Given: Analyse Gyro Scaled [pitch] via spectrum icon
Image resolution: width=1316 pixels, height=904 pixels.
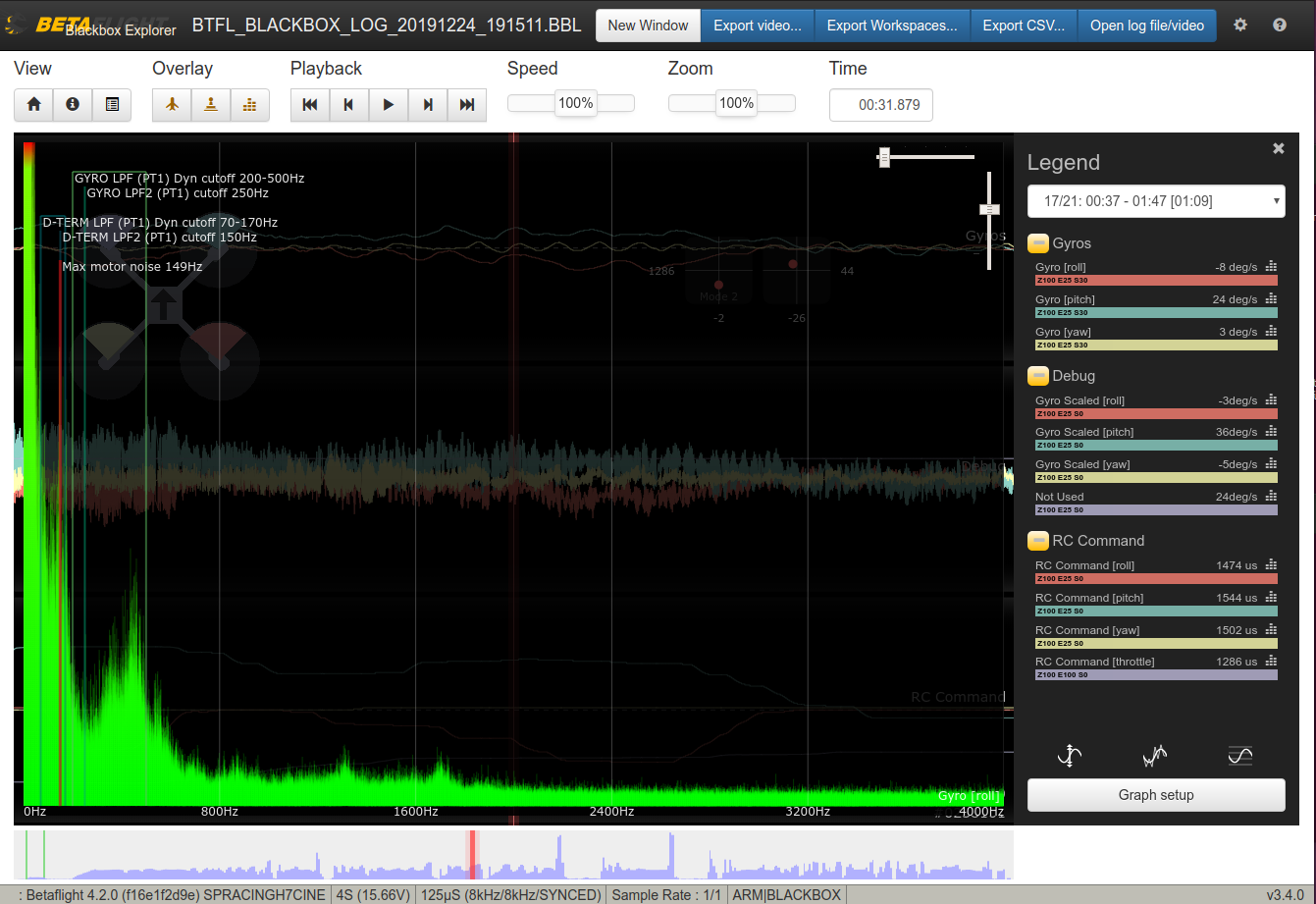Looking at the screenshot, I should coord(1272,431).
